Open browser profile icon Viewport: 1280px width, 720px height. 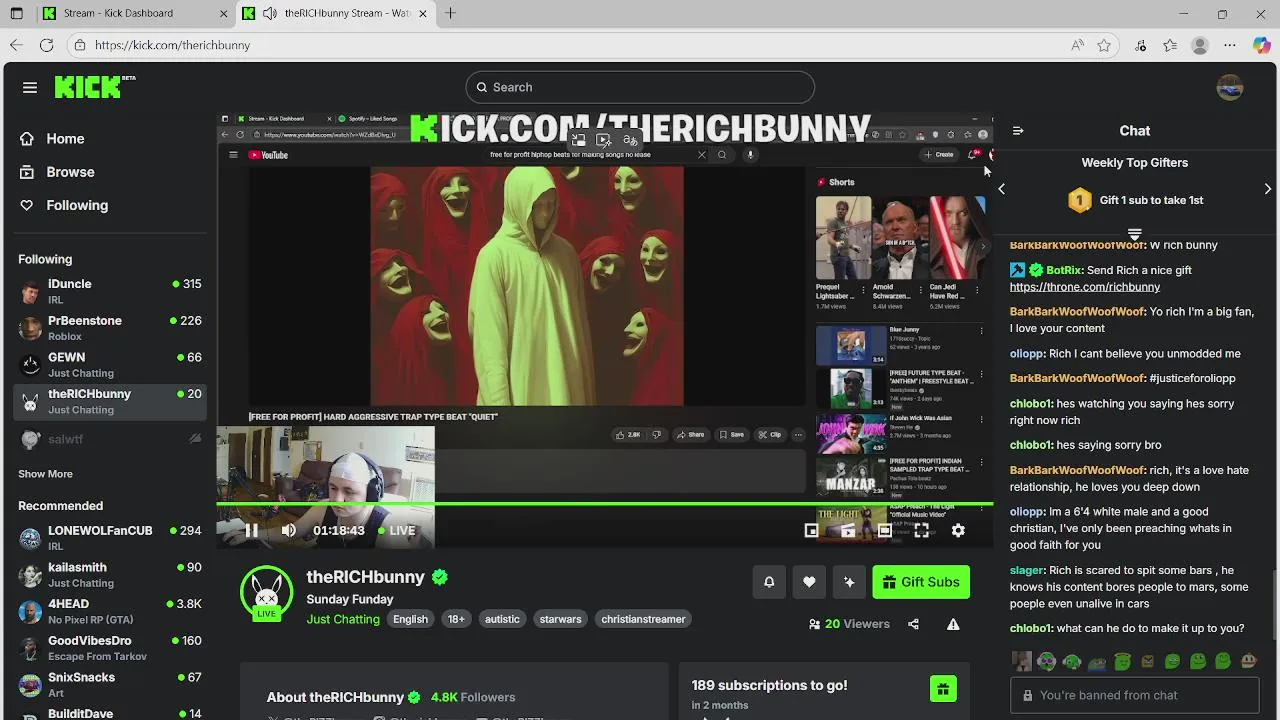(x=1200, y=45)
